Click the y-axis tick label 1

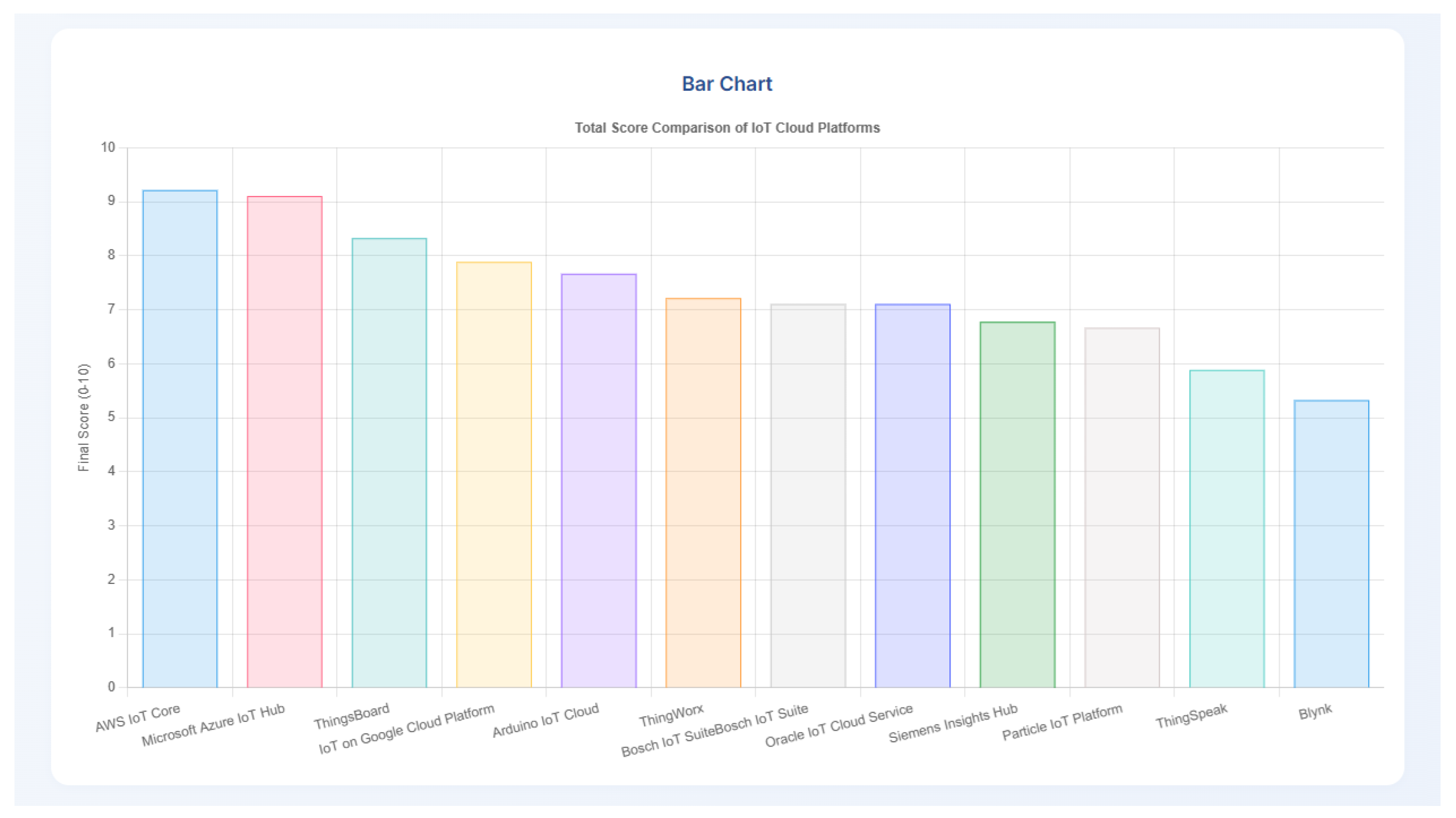[x=112, y=633]
